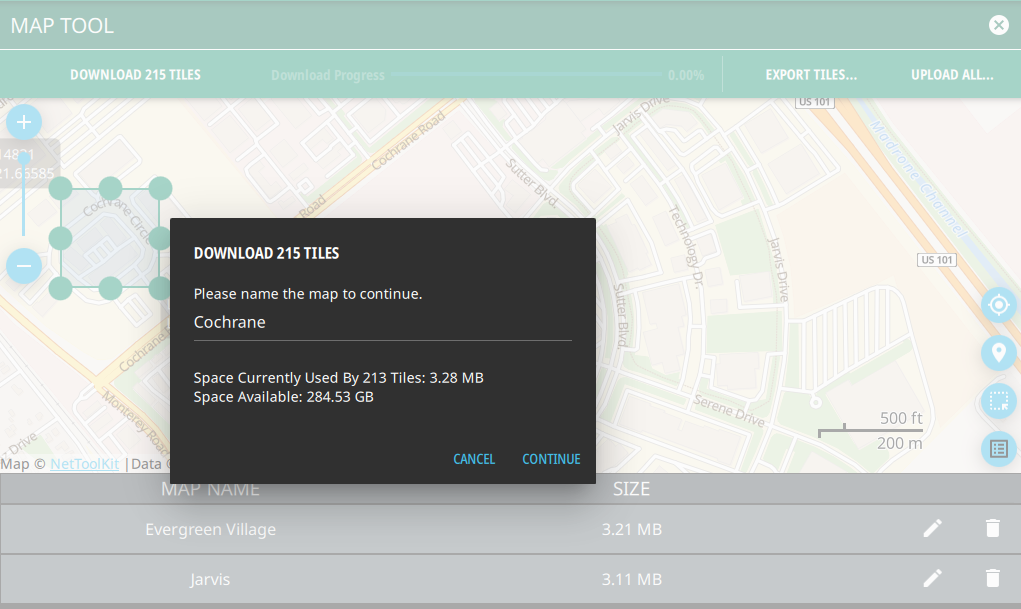Delete the Jarvis map

[992, 578]
